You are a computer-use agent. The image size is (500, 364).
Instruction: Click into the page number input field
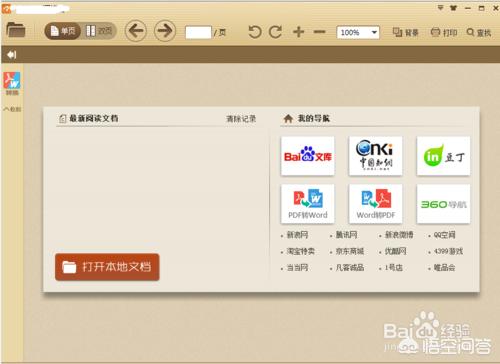[x=198, y=32]
